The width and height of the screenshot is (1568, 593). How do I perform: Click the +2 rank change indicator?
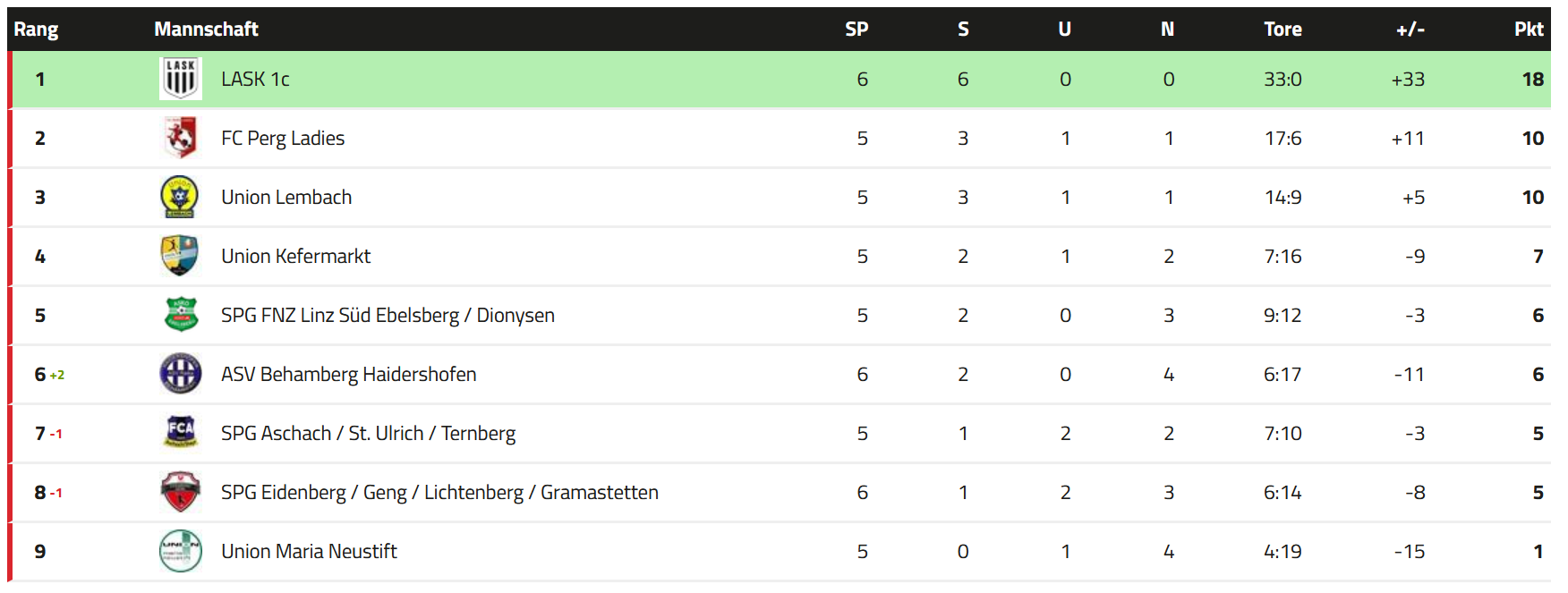pos(57,375)
